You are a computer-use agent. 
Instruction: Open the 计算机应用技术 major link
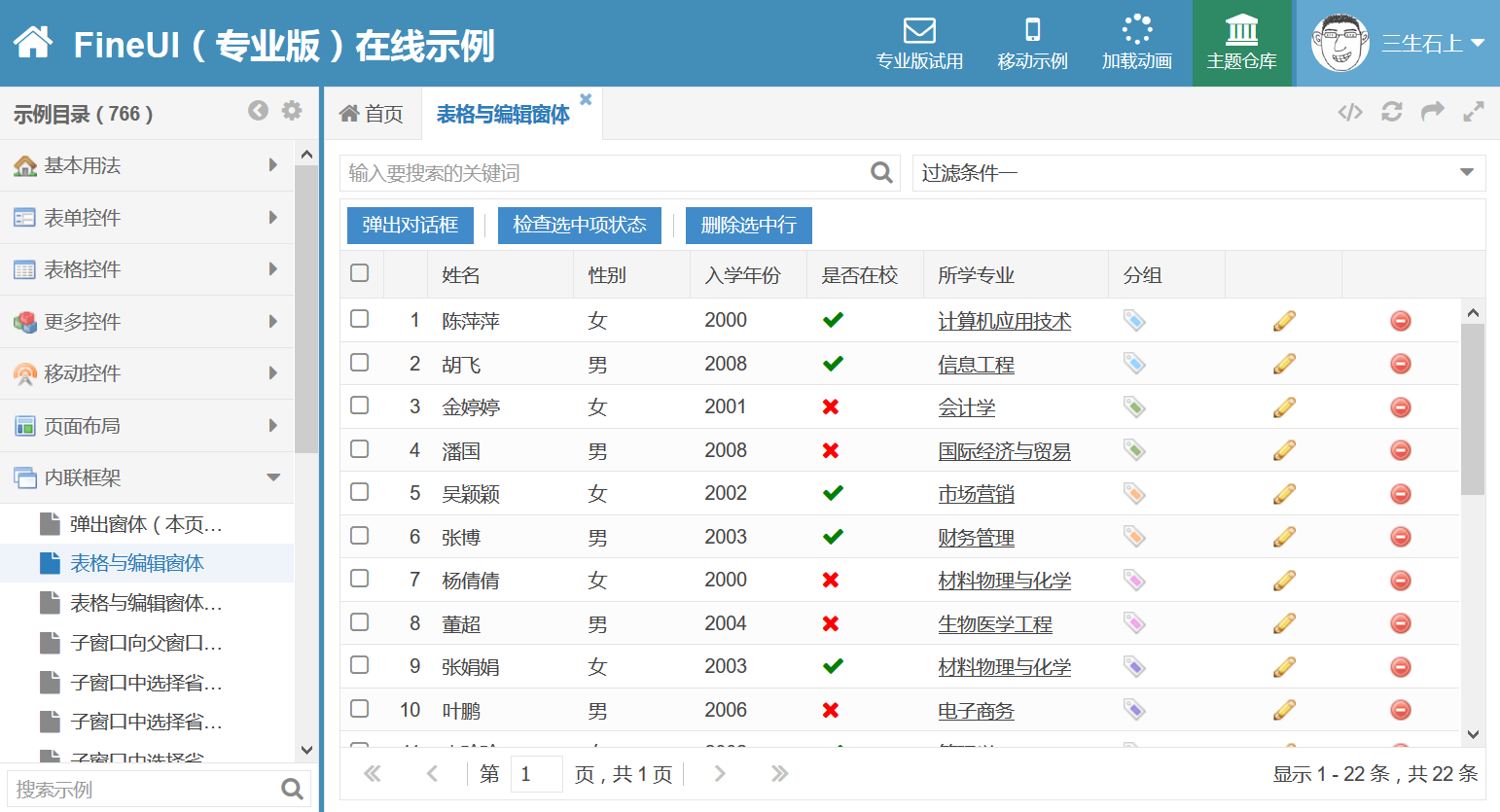tap(1004, 321)
